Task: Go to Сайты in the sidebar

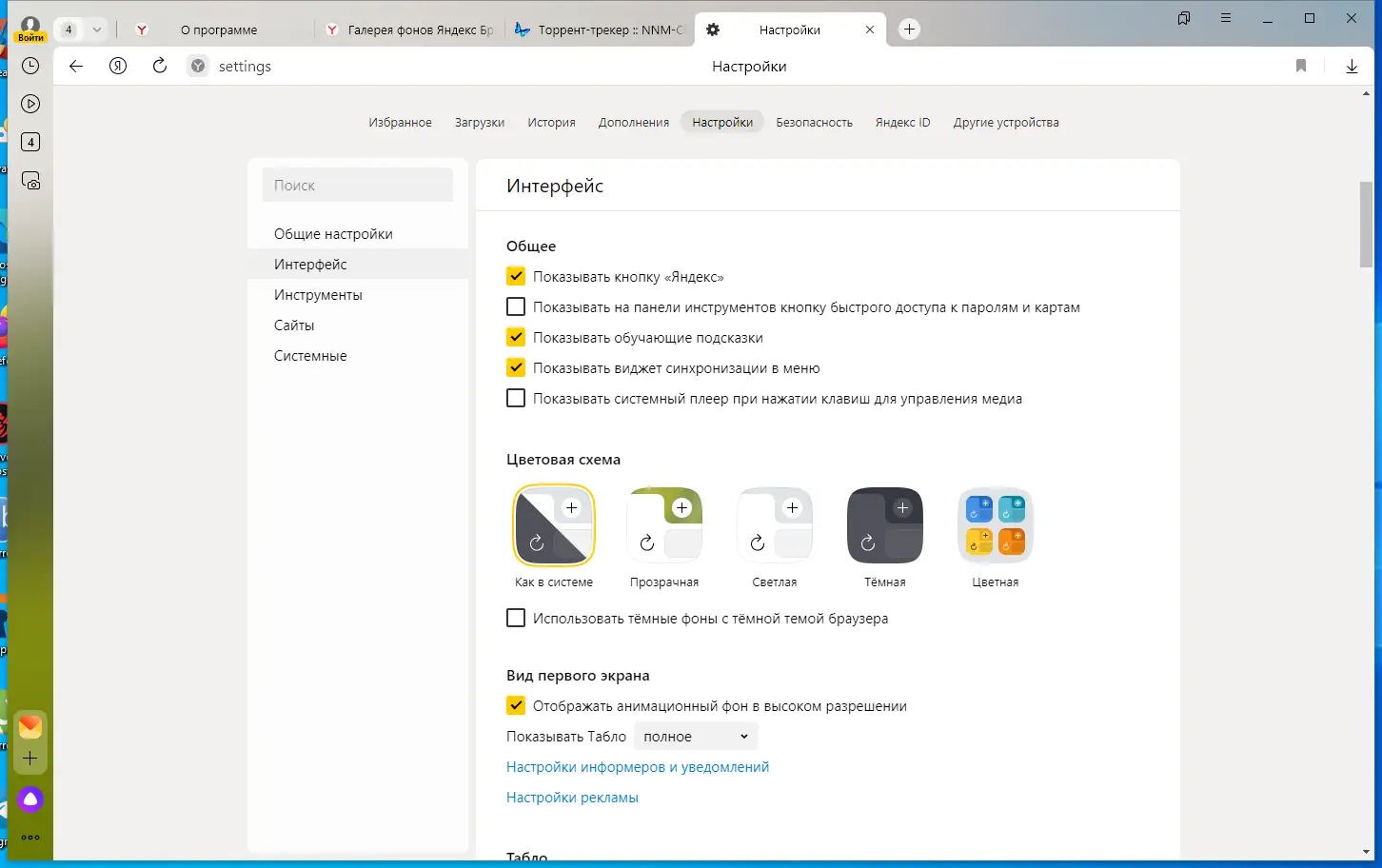Action: click(x=358, y=325)
